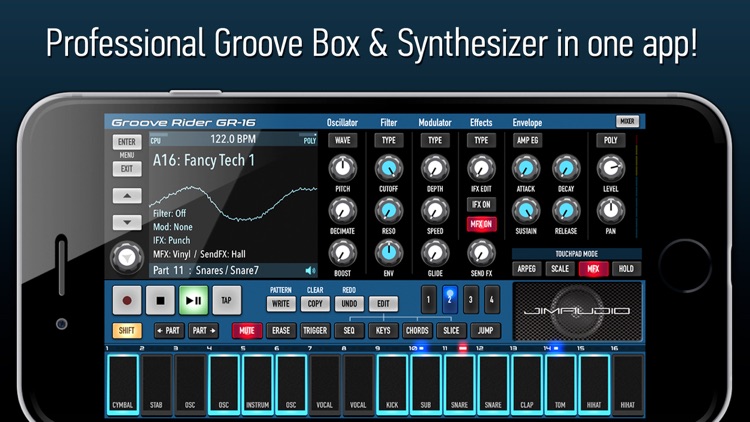Start recording with the red record button
Image resolution: width=750 pixels, height=422 pixels.
tap(127, 300)
